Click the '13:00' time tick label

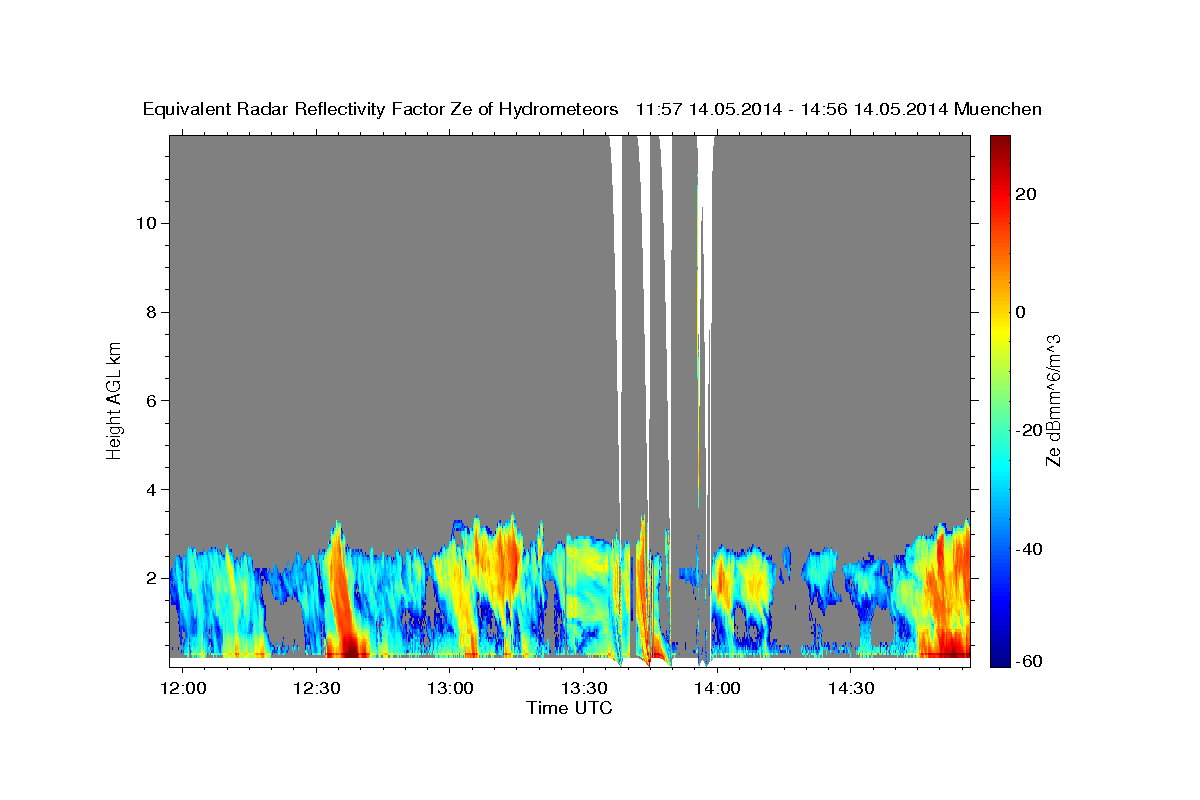(x=450, y=689)
